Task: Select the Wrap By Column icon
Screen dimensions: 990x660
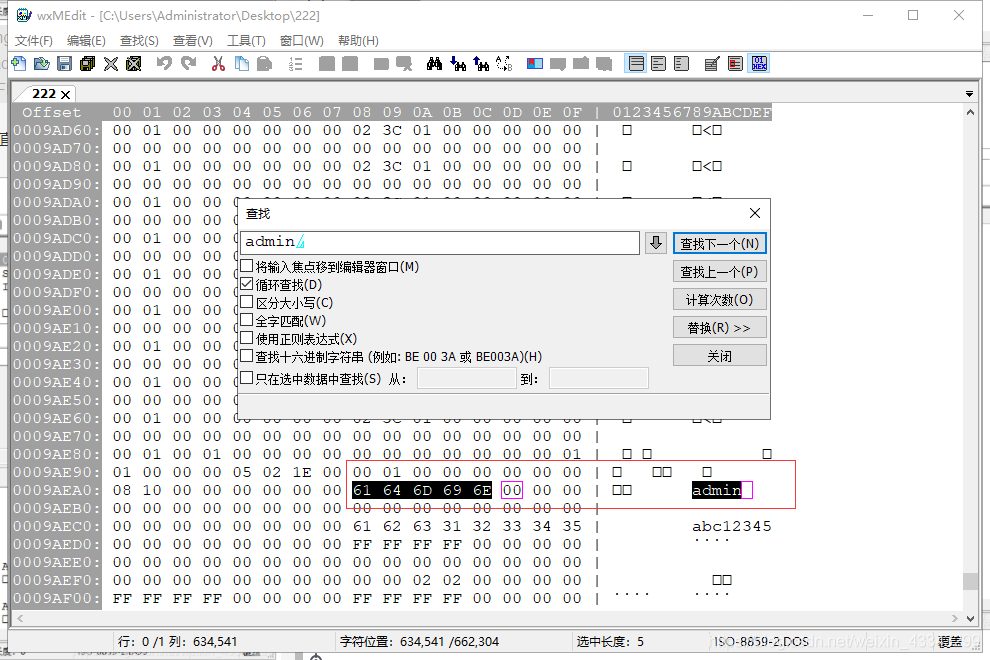Action: click(681, 64)
